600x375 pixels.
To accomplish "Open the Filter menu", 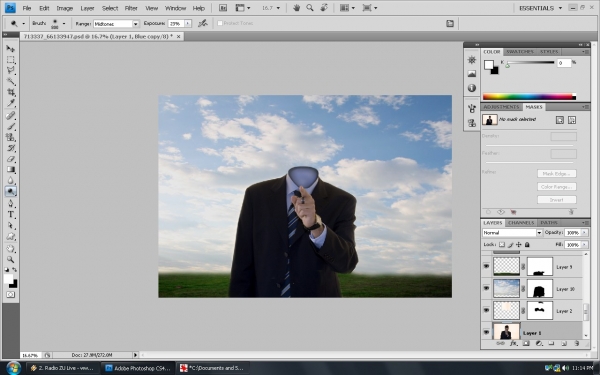I will tap(131, 8).
